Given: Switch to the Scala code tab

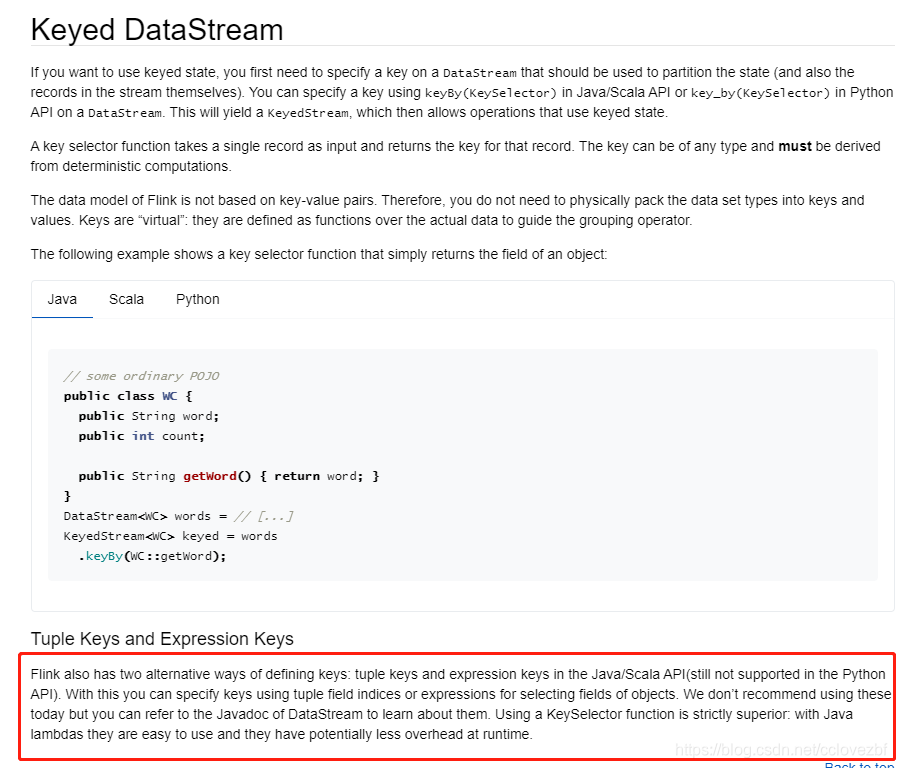Looking at the screenshot, I should pyautogui.click(x=126, y=299).
